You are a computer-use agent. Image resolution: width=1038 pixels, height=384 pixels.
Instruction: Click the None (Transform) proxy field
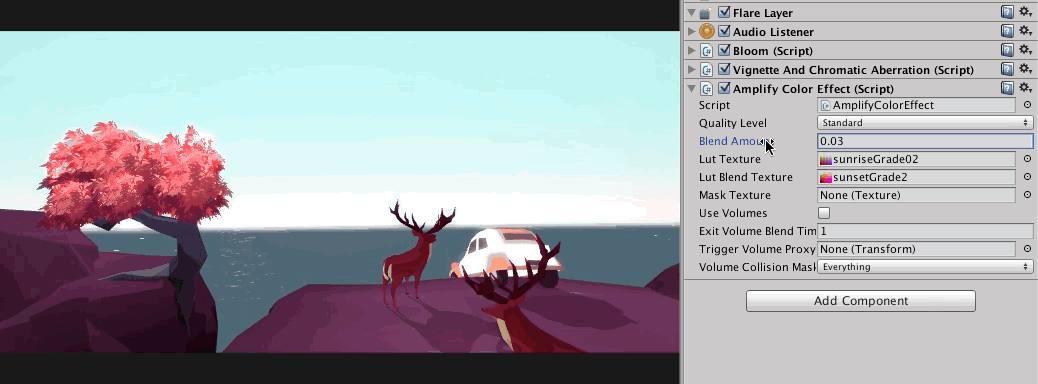click(x=916, y=249)
